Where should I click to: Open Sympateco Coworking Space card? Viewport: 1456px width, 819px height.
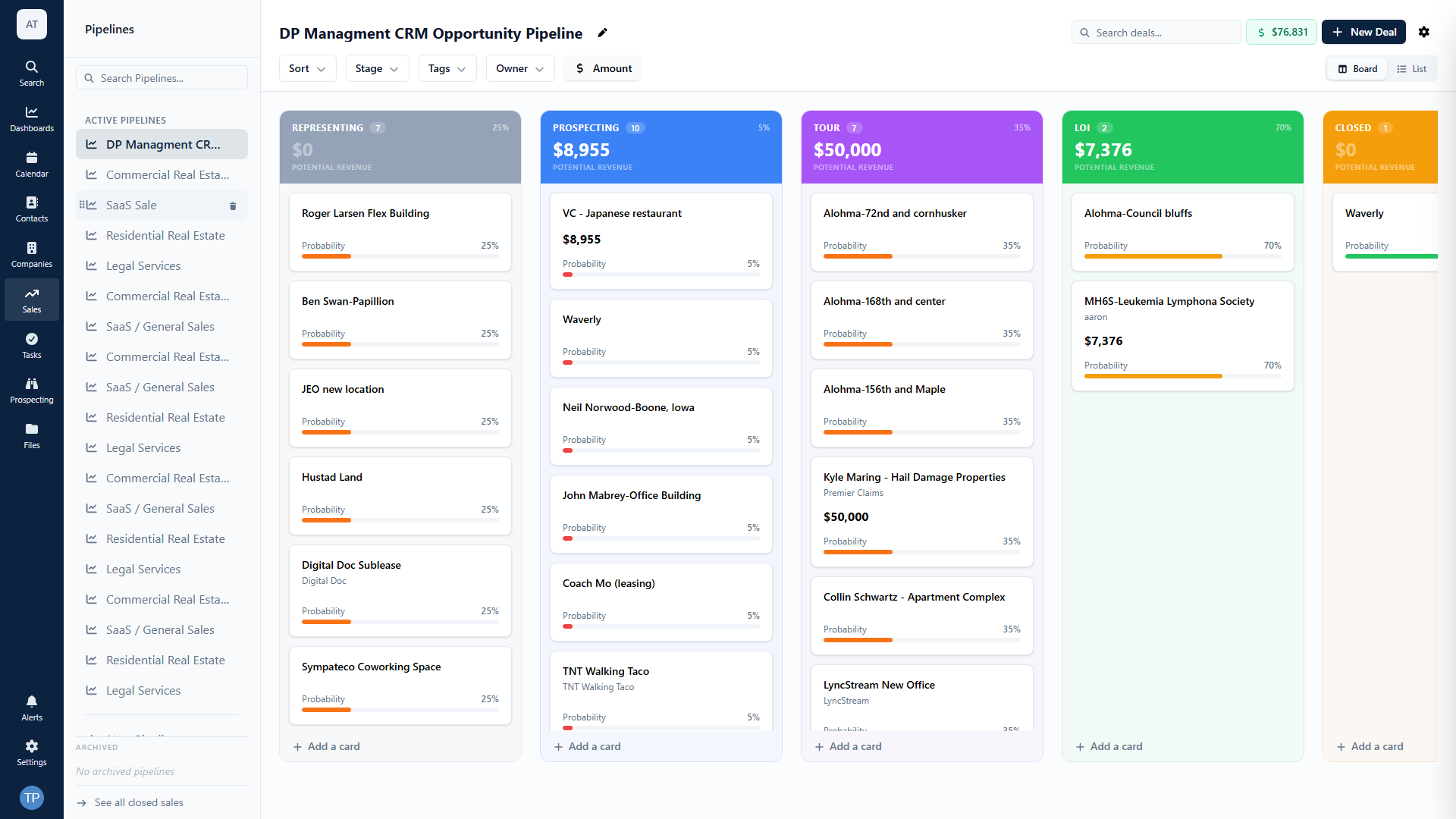pos(400,686)
